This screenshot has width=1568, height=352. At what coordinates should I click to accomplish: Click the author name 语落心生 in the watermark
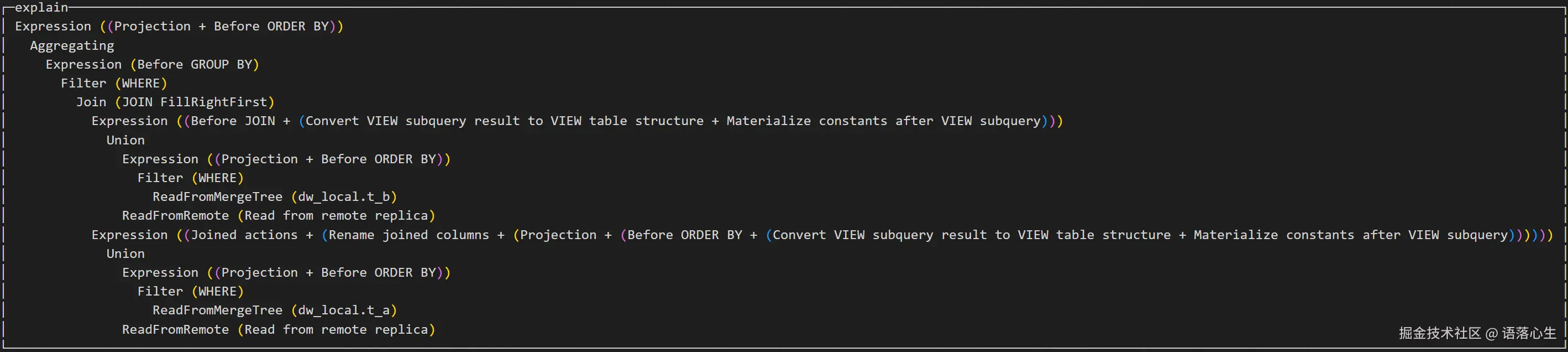coord(1528,333)
